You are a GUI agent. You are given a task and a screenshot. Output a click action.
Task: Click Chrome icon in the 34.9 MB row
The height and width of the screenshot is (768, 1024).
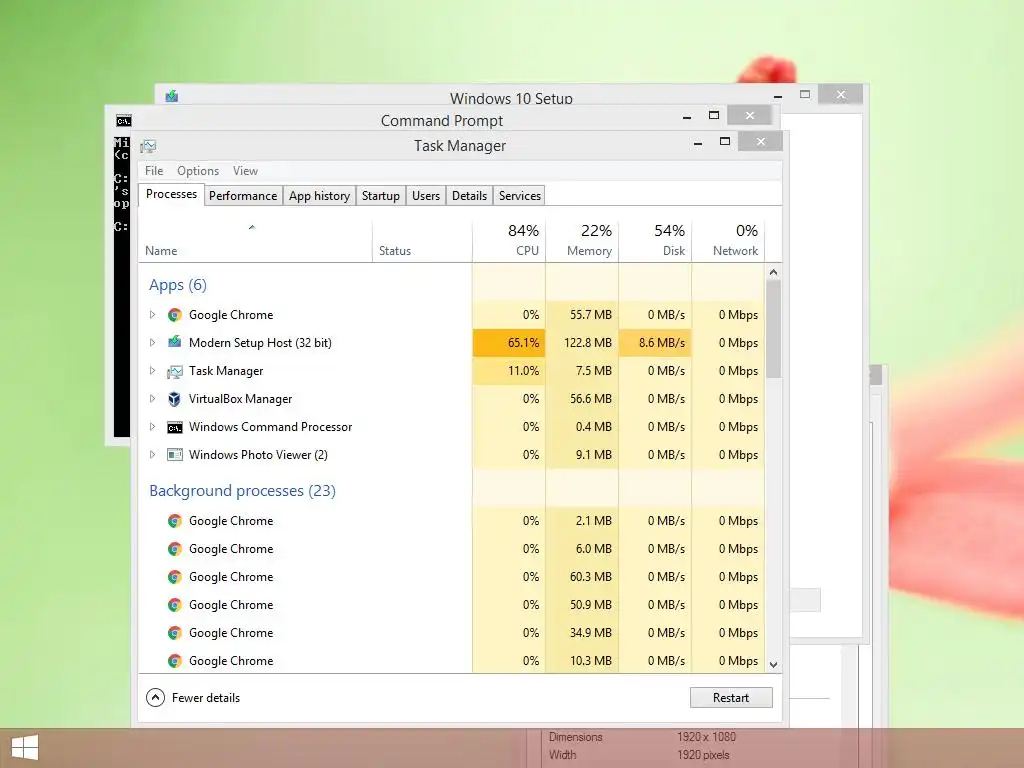(174, 633)
